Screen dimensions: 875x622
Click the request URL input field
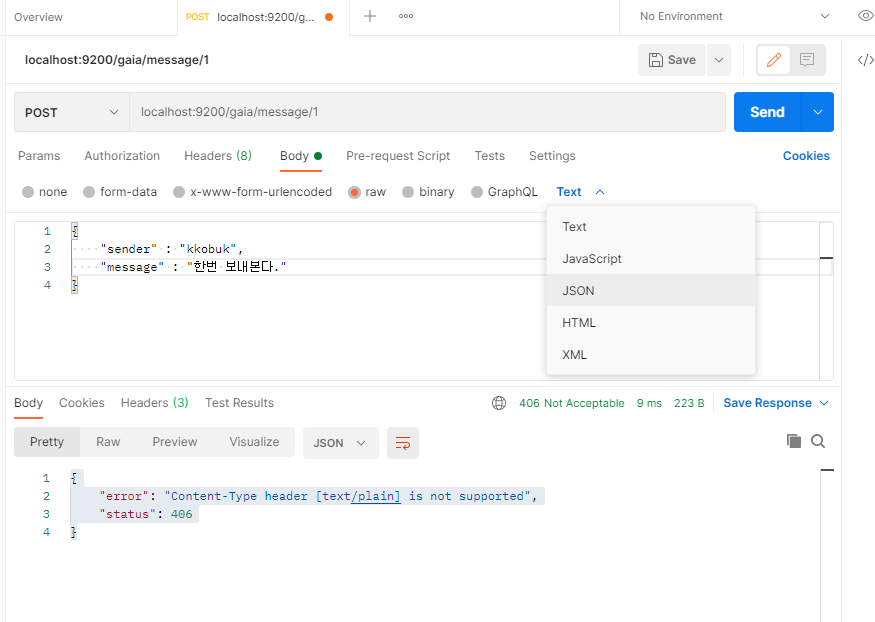click(x=427, y=112)
